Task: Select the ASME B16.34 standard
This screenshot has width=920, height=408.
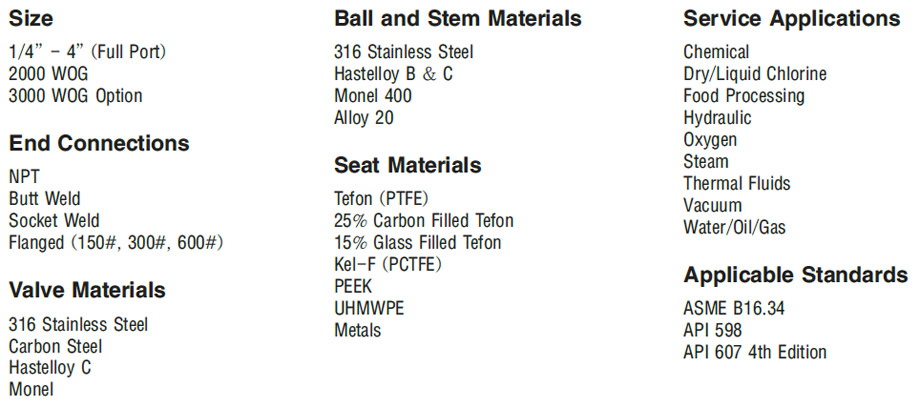Action: (734, 308)
